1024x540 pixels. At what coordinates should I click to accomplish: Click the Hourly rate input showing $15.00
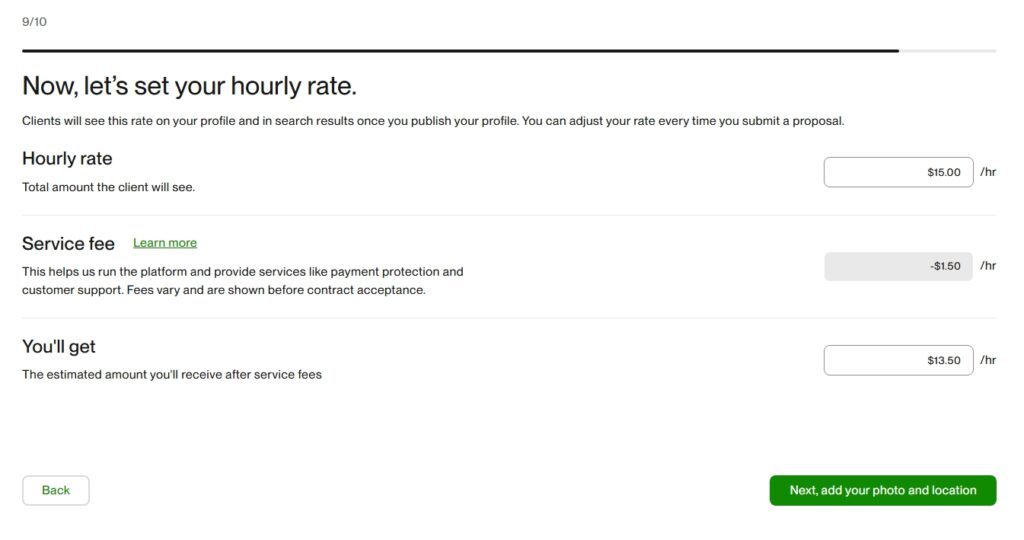pos(898,172)
